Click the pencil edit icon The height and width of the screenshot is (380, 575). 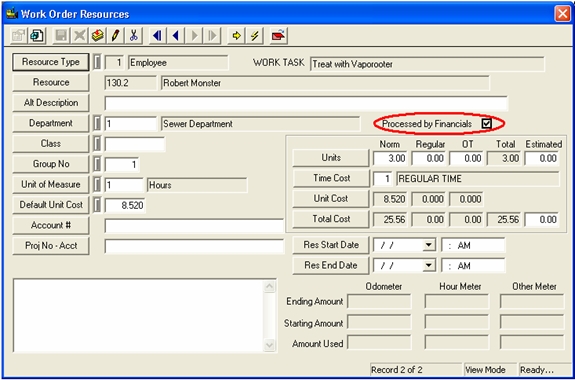pyautogui.click(x=116, y=36)
